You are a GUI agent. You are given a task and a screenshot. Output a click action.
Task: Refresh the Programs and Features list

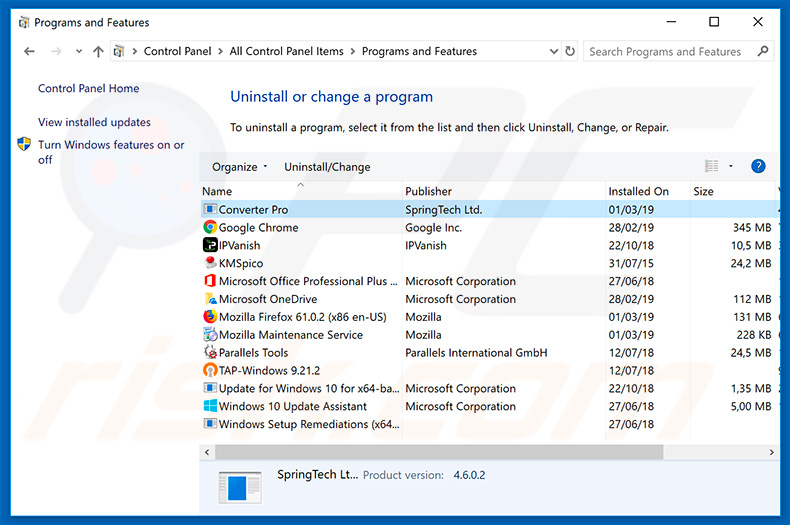[x=570, y=51]
